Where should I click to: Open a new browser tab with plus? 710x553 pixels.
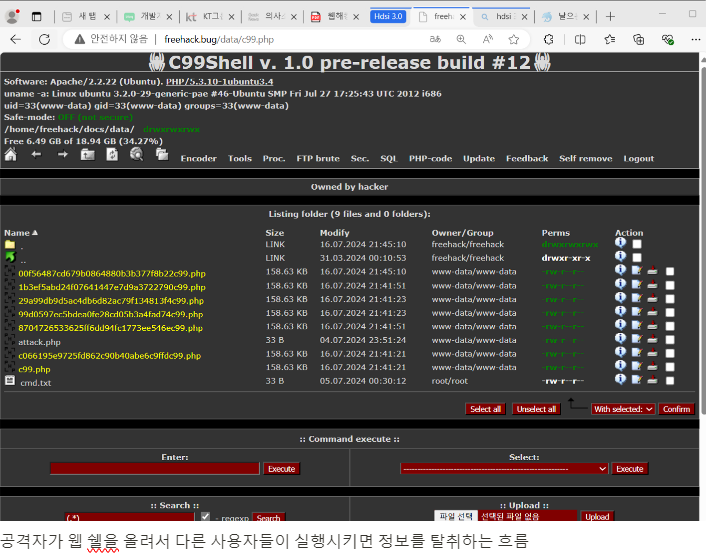pos(610,17)
